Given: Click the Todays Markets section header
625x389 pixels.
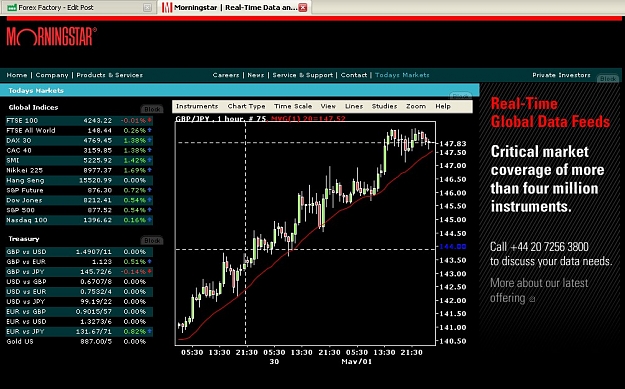Looking at the screenshot, I should click(x=36, y=90).
